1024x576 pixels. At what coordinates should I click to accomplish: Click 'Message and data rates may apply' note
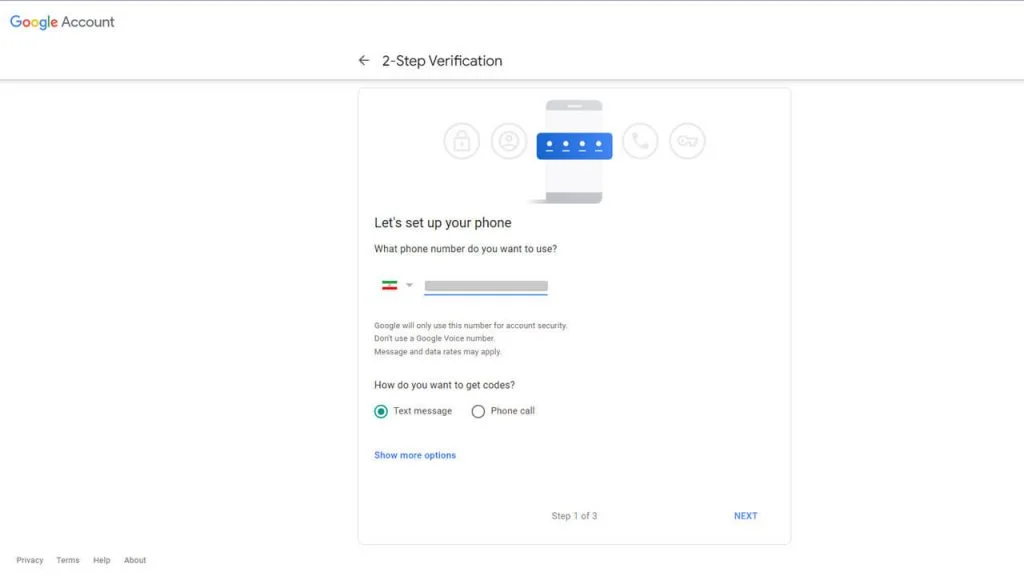(x=438, y=351)
